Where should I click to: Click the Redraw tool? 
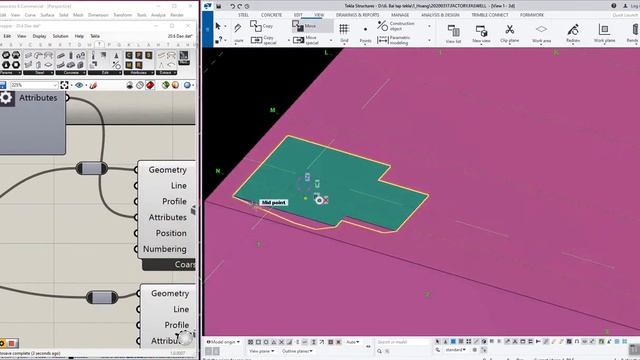tap(573, 33)
